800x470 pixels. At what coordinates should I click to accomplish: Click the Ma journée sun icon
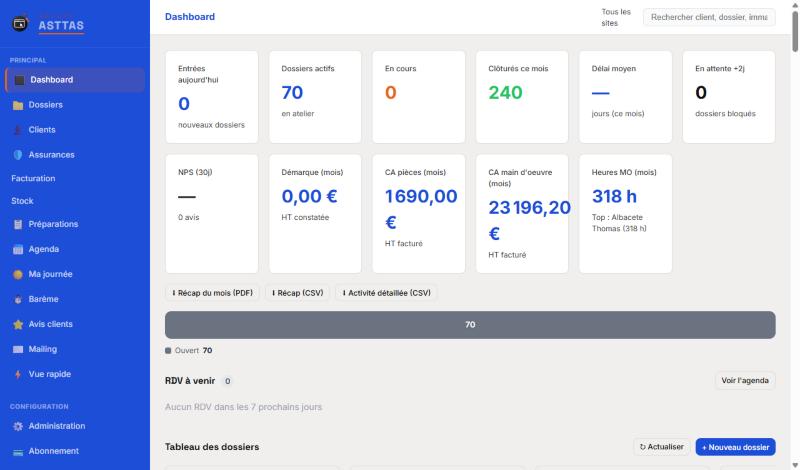(x=18, y=275)
